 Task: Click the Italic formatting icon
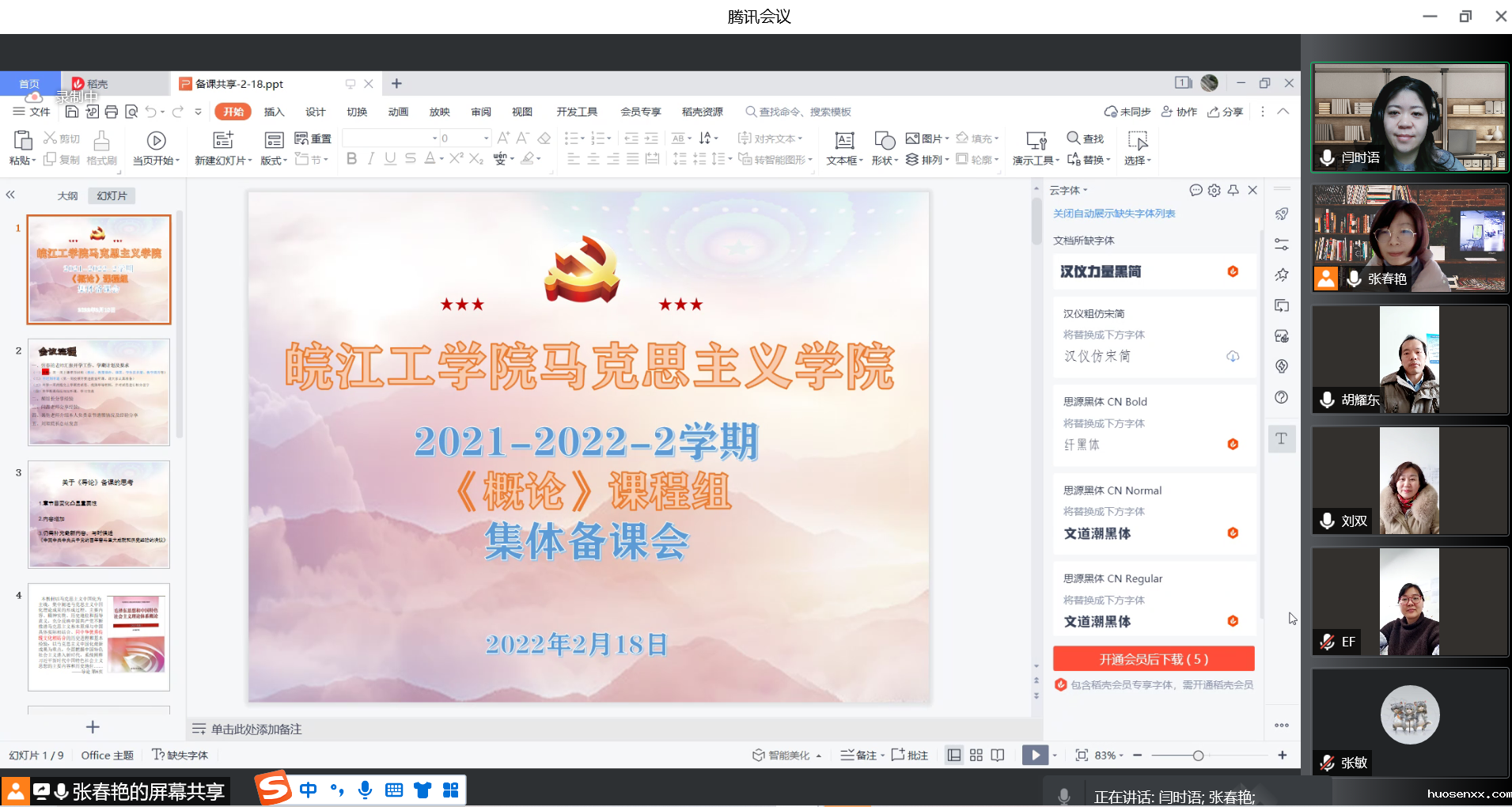click(x=370, y=159)
